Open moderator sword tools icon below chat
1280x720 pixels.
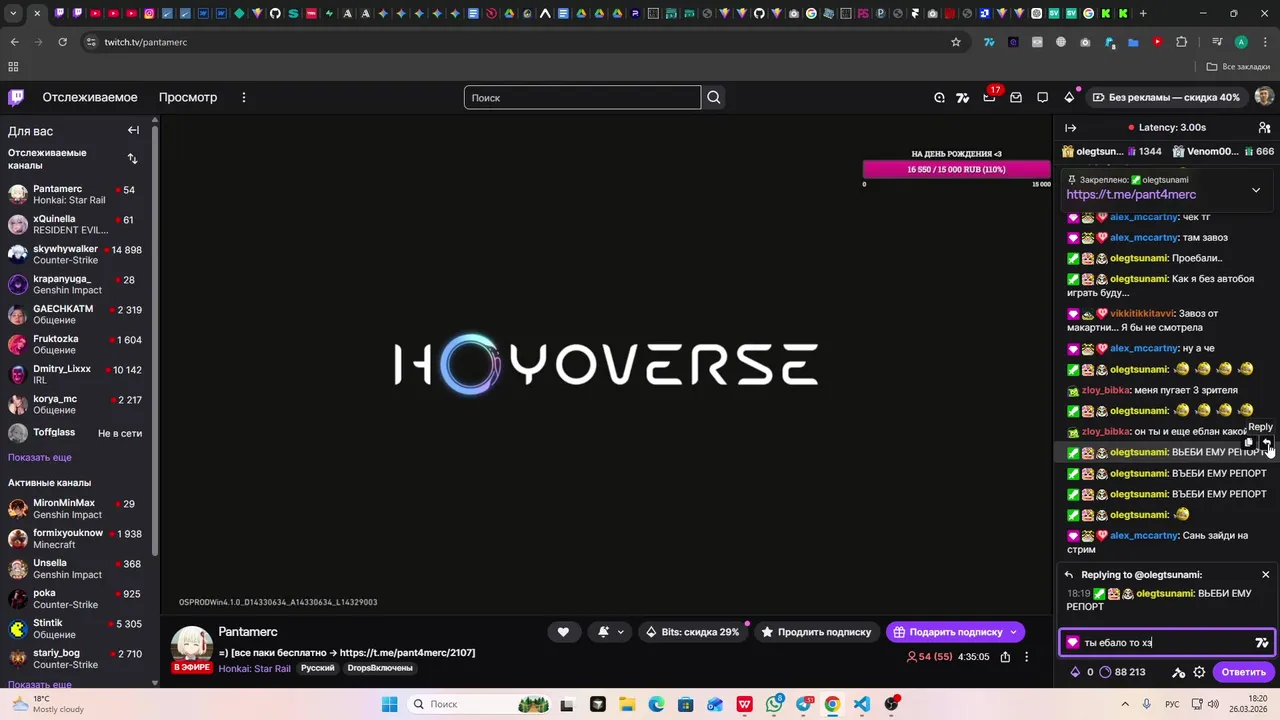point(1178,672)
